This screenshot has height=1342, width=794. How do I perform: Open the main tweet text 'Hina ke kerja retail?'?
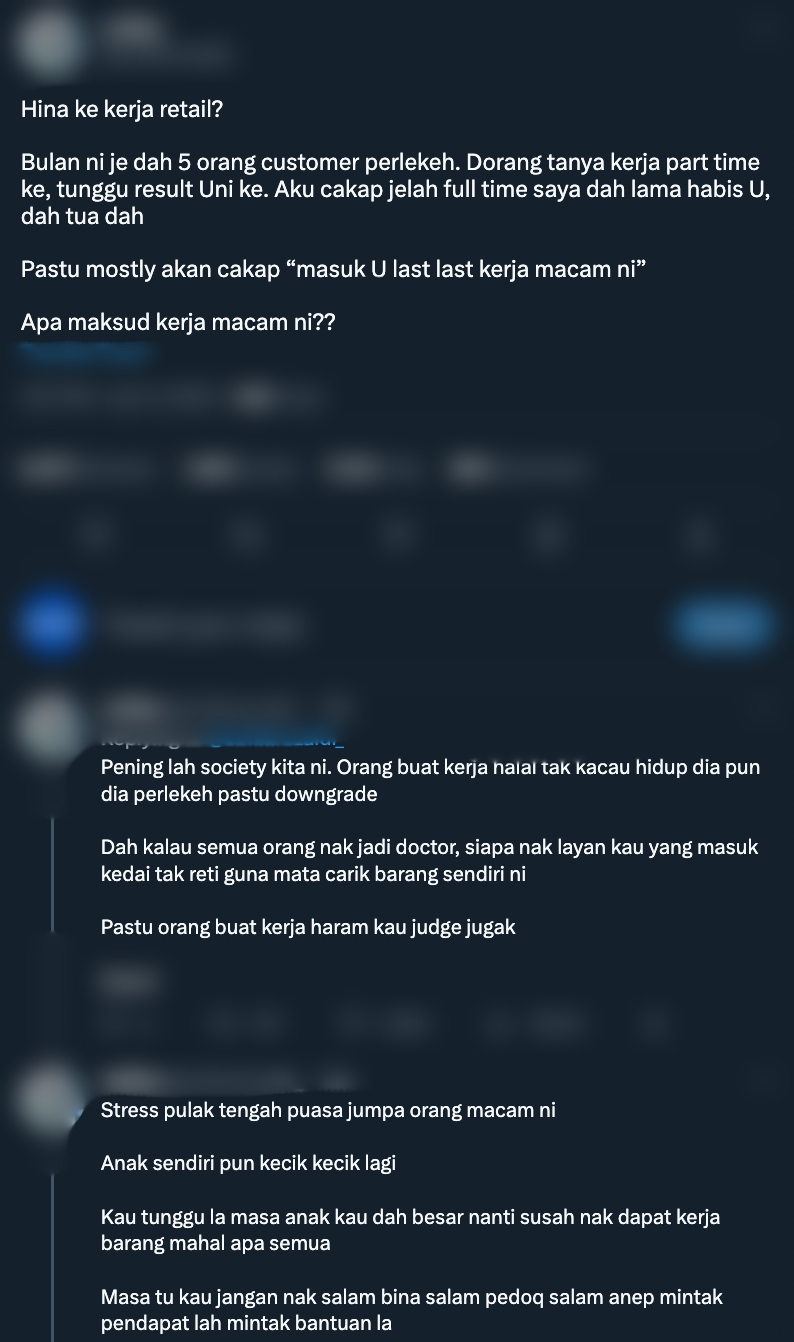pos(122,110)
